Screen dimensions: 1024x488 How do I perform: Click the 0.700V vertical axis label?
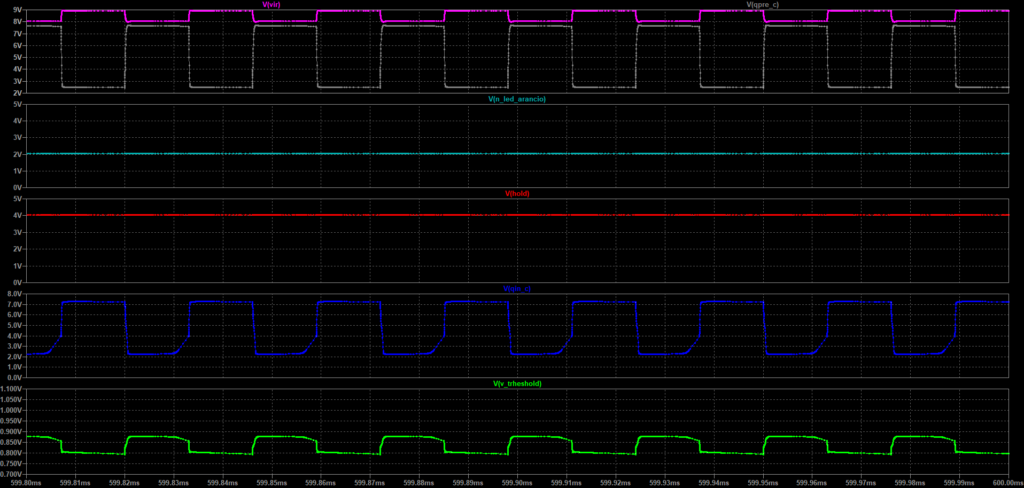[x=12, y=474]
